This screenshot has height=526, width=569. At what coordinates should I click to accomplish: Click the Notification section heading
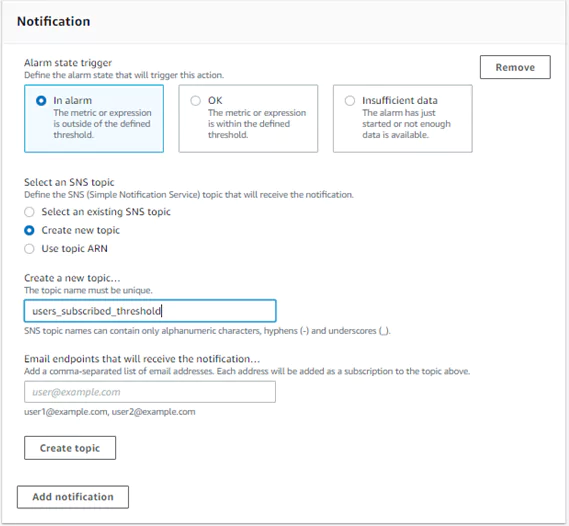click(x=54, y=21)
